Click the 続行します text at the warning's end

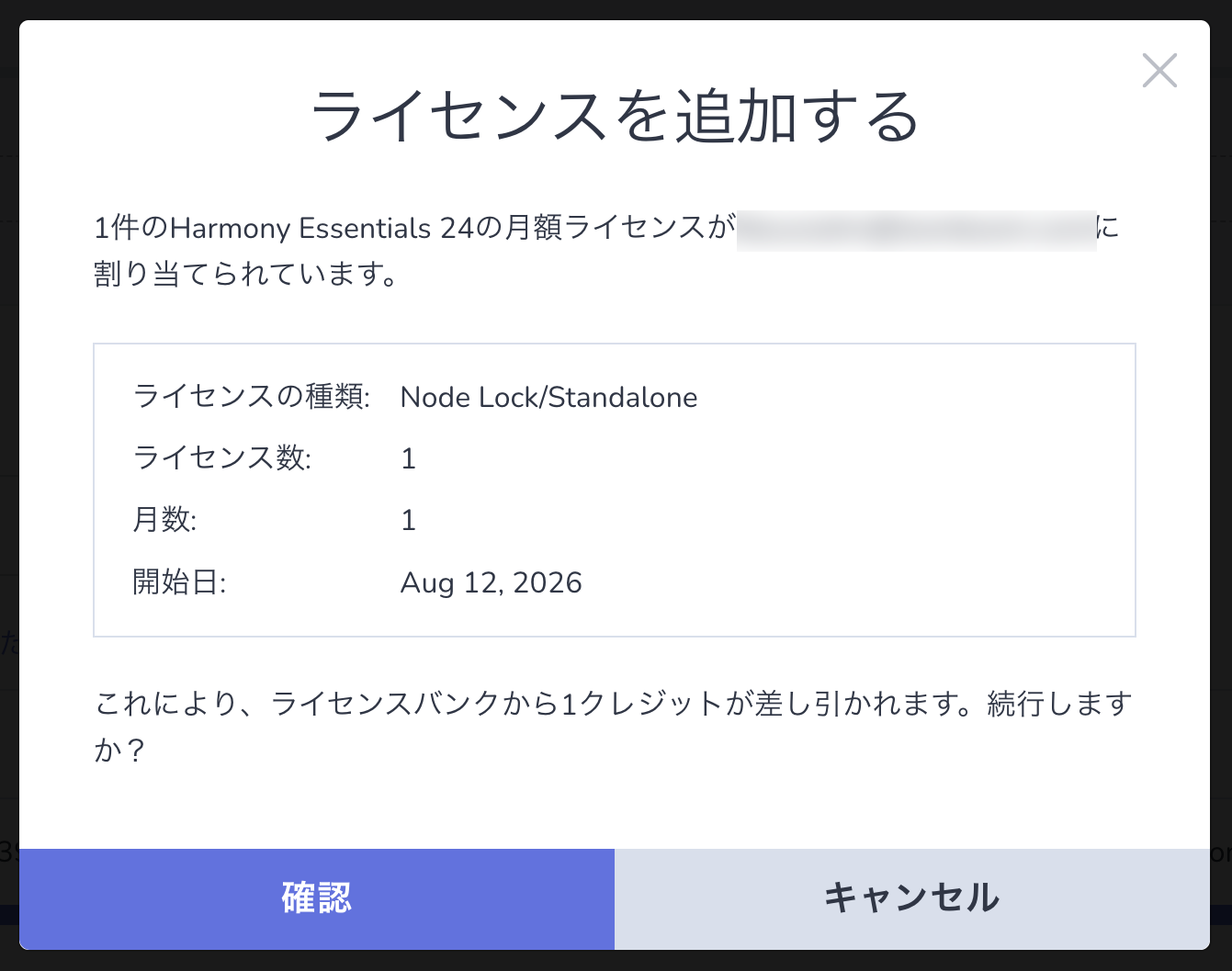point(1059,704)
